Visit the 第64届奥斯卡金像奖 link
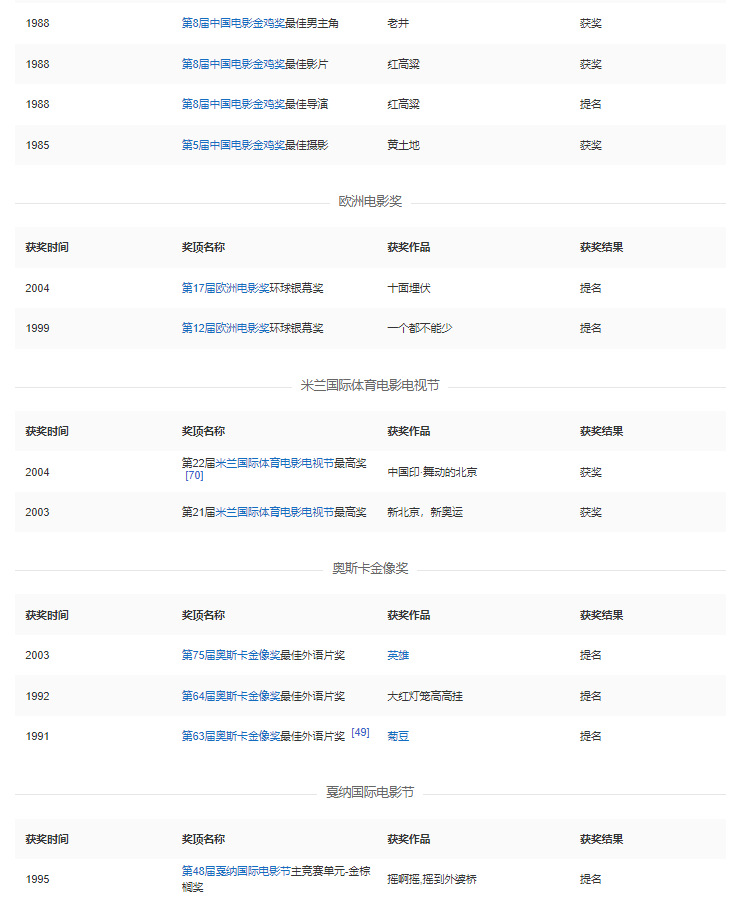 pos(230,696)
